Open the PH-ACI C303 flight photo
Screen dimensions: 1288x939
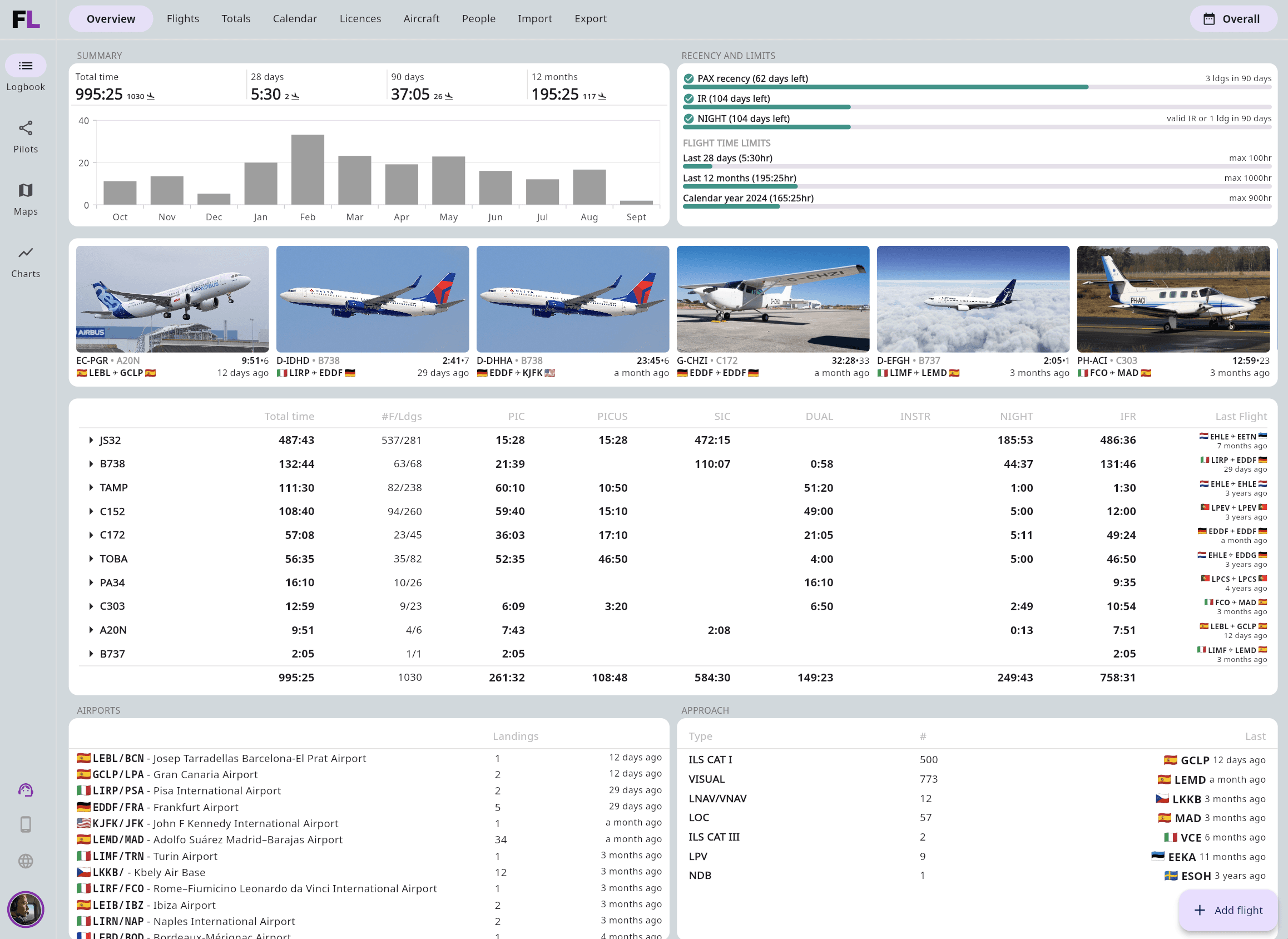1173,299
